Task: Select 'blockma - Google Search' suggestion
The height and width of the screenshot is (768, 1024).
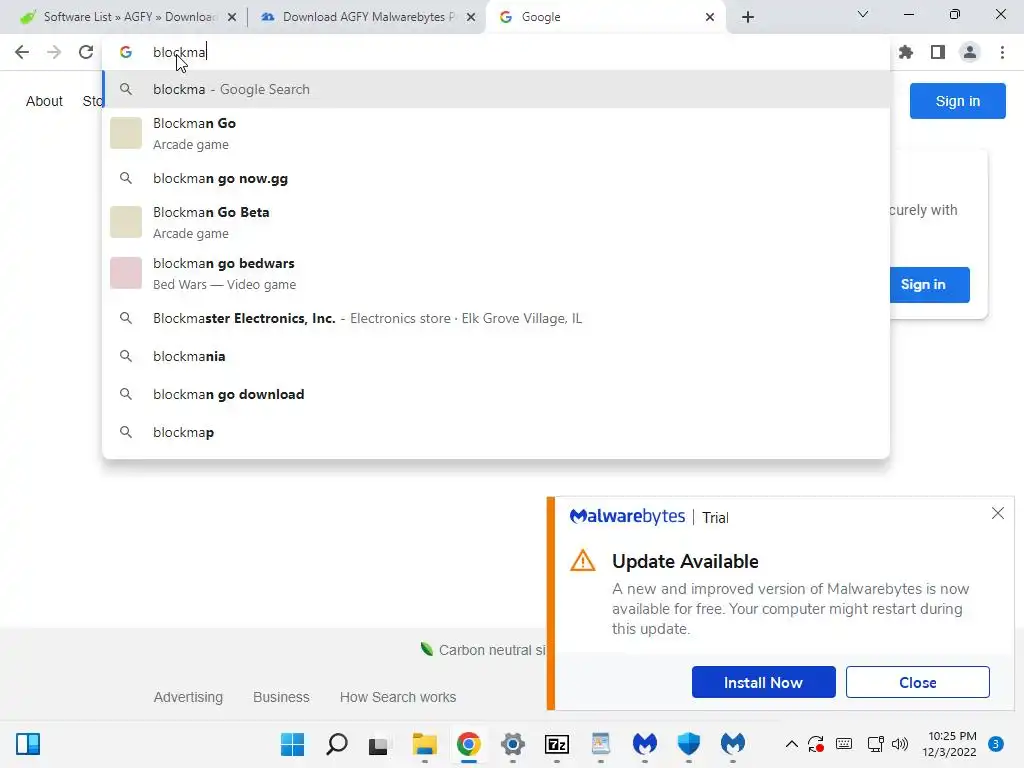Action: (496, 89)
